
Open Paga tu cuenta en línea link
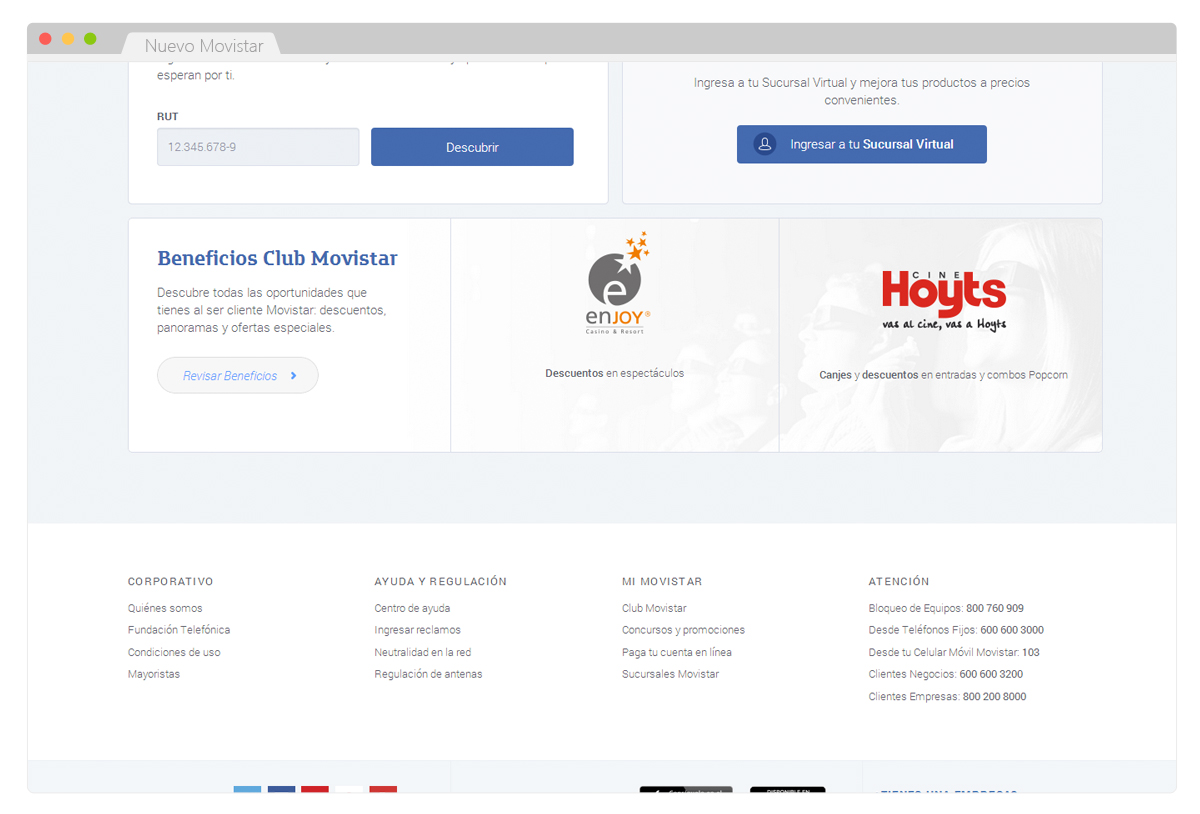click(677, 652)
